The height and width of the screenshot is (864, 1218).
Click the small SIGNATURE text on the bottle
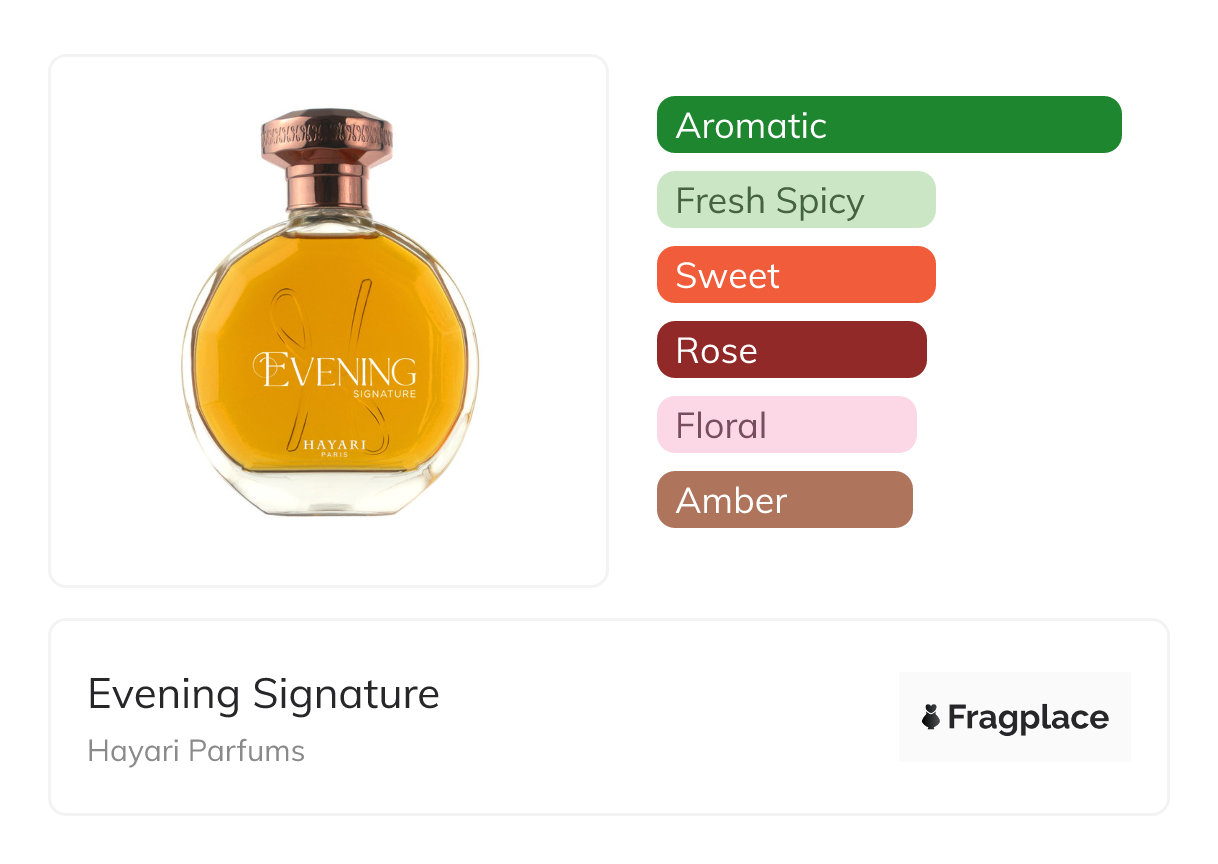(384, 394)
